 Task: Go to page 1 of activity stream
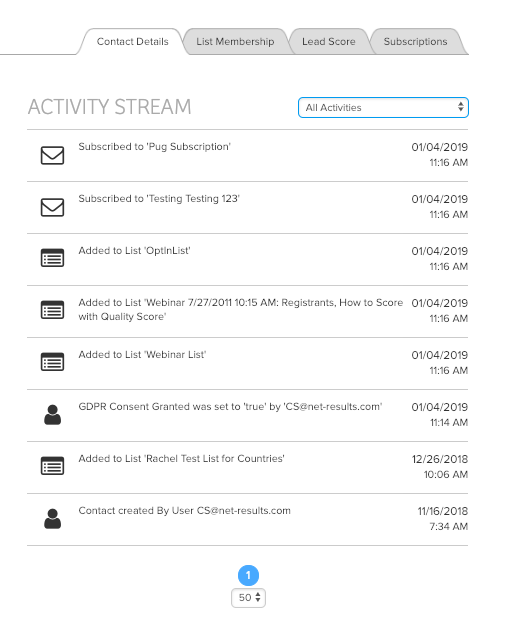click(248, 575)
